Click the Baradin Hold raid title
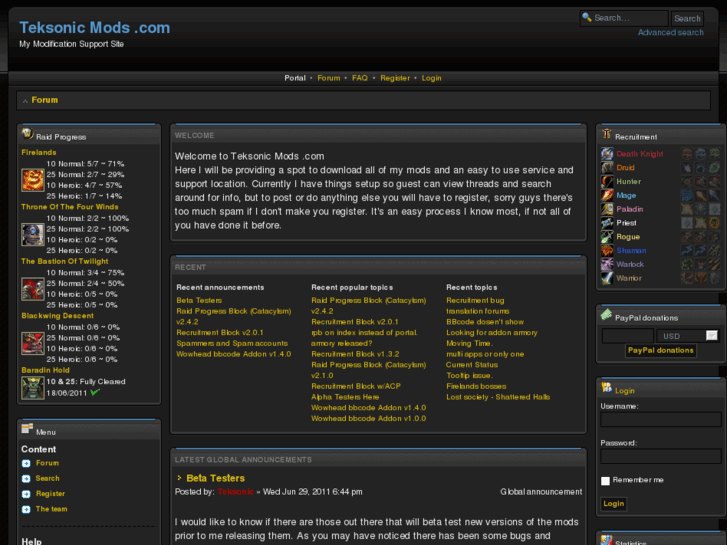727x545 pixels. [x=45, y=370]
